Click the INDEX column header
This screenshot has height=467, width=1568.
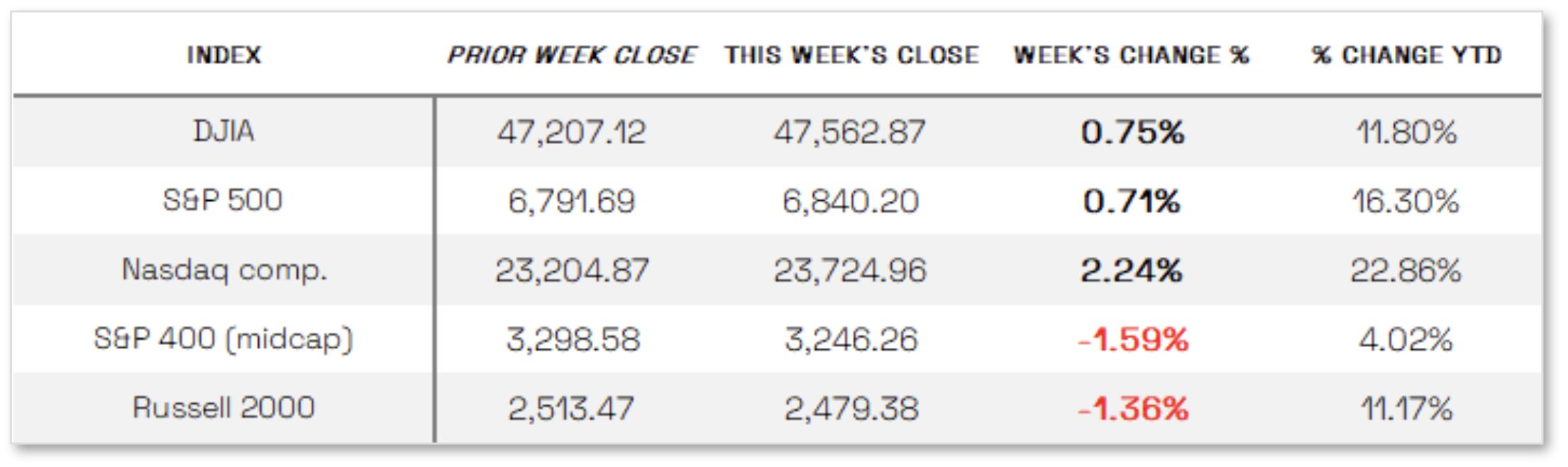(224, 55)
